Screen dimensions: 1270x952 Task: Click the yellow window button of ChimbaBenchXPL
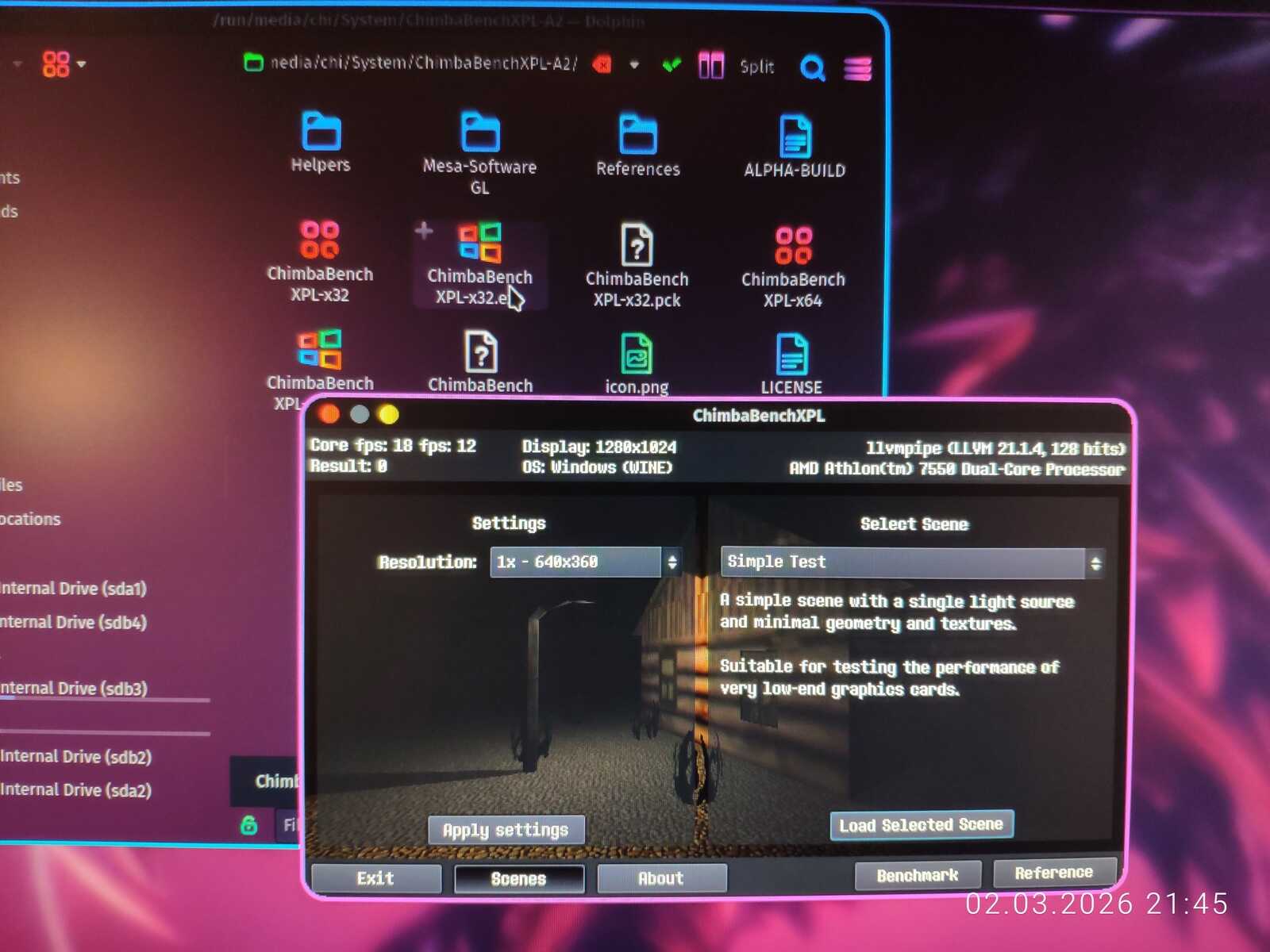tap(389, 414)
